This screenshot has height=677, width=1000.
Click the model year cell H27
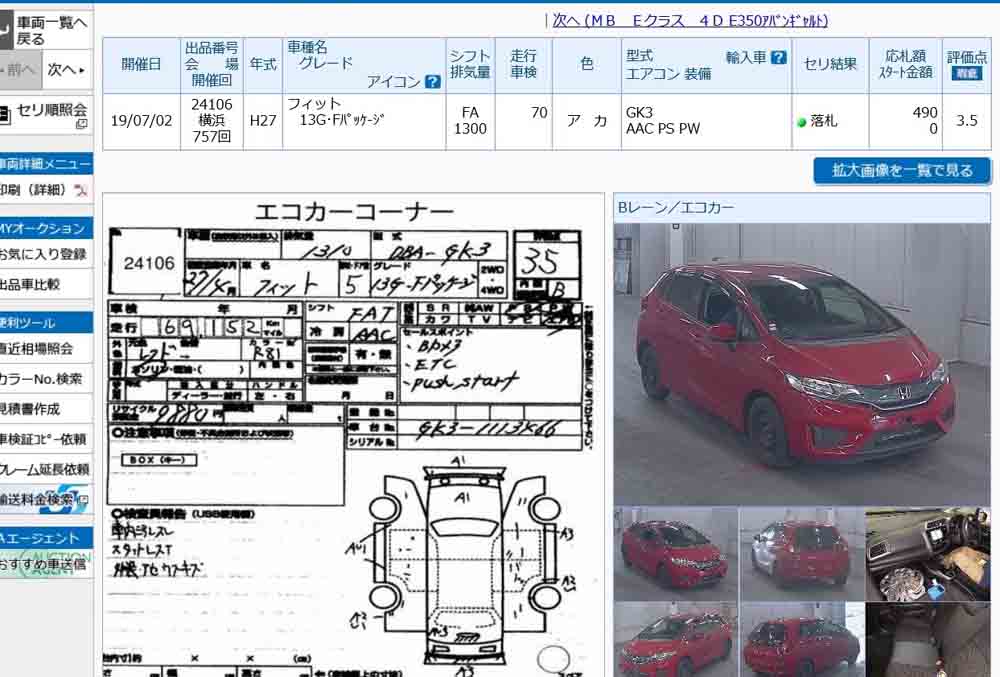coord(263,121)
